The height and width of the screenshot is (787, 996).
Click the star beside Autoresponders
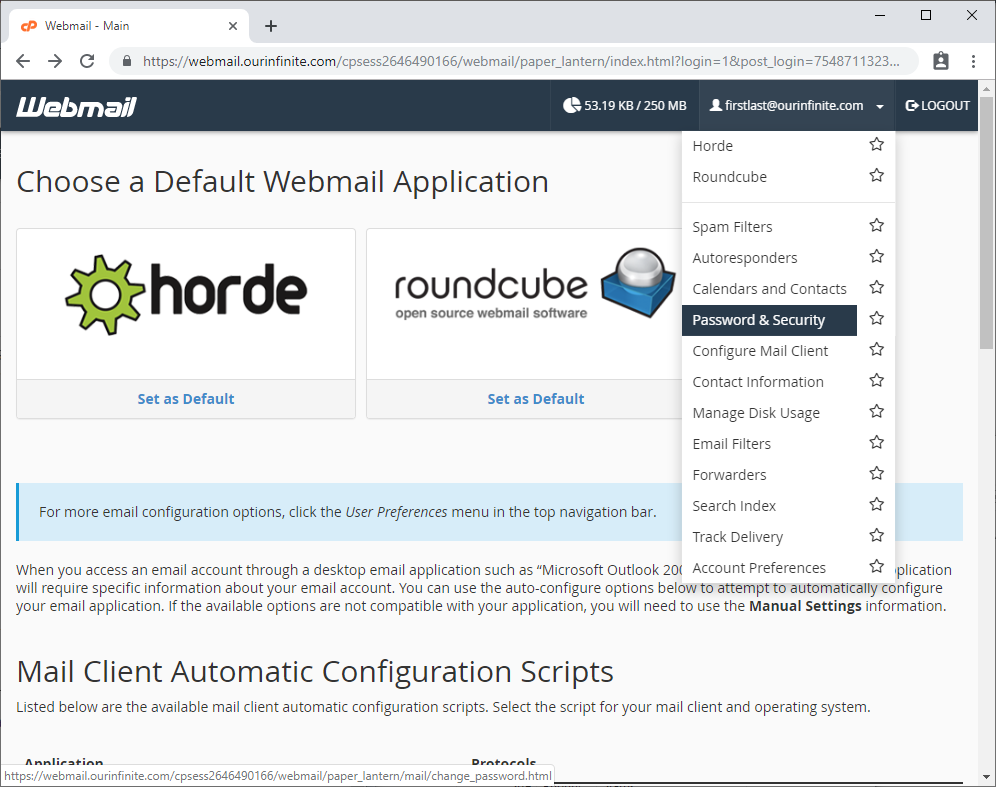pyautogui.click(x=877, y=257)
